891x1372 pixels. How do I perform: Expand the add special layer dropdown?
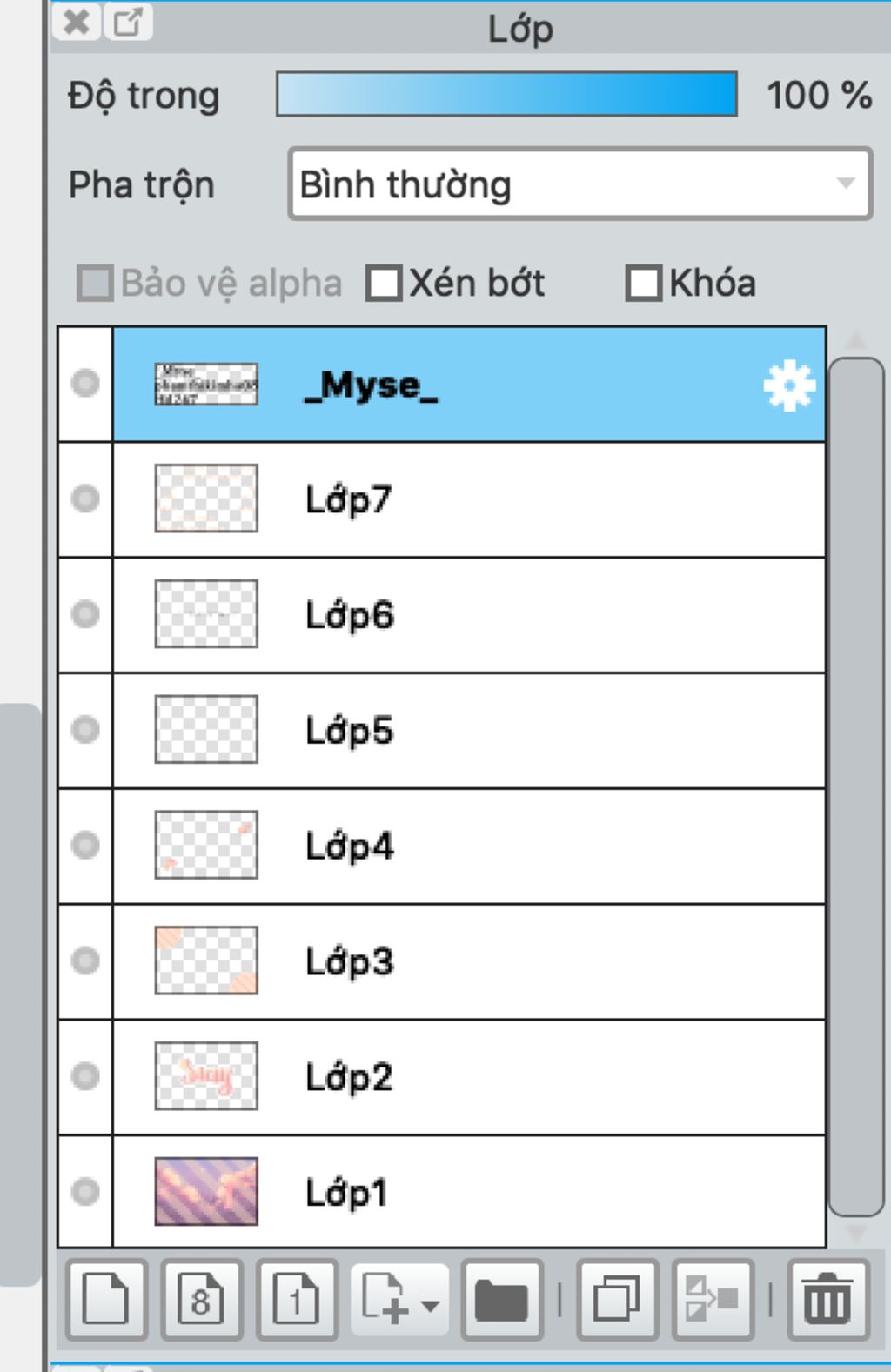[430, 1304]
